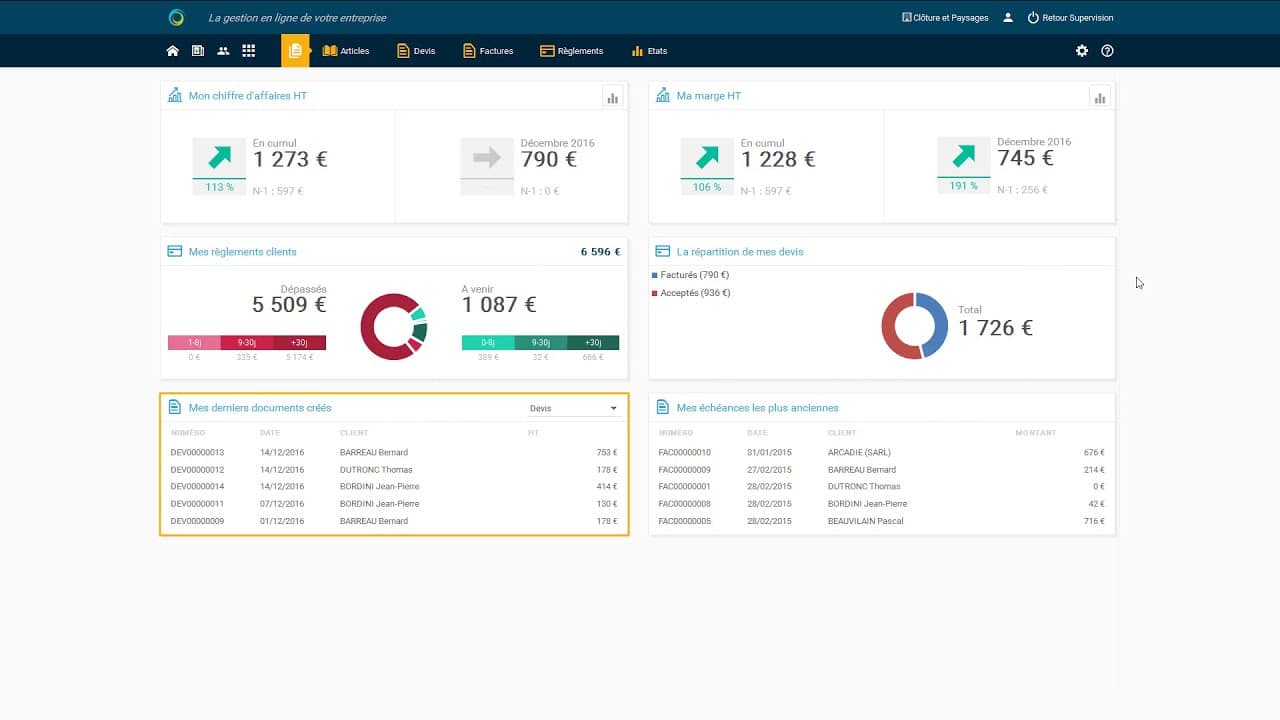Open the Mes règlements clients panel title
This screenshot has width=1280, height=720.
242,251
